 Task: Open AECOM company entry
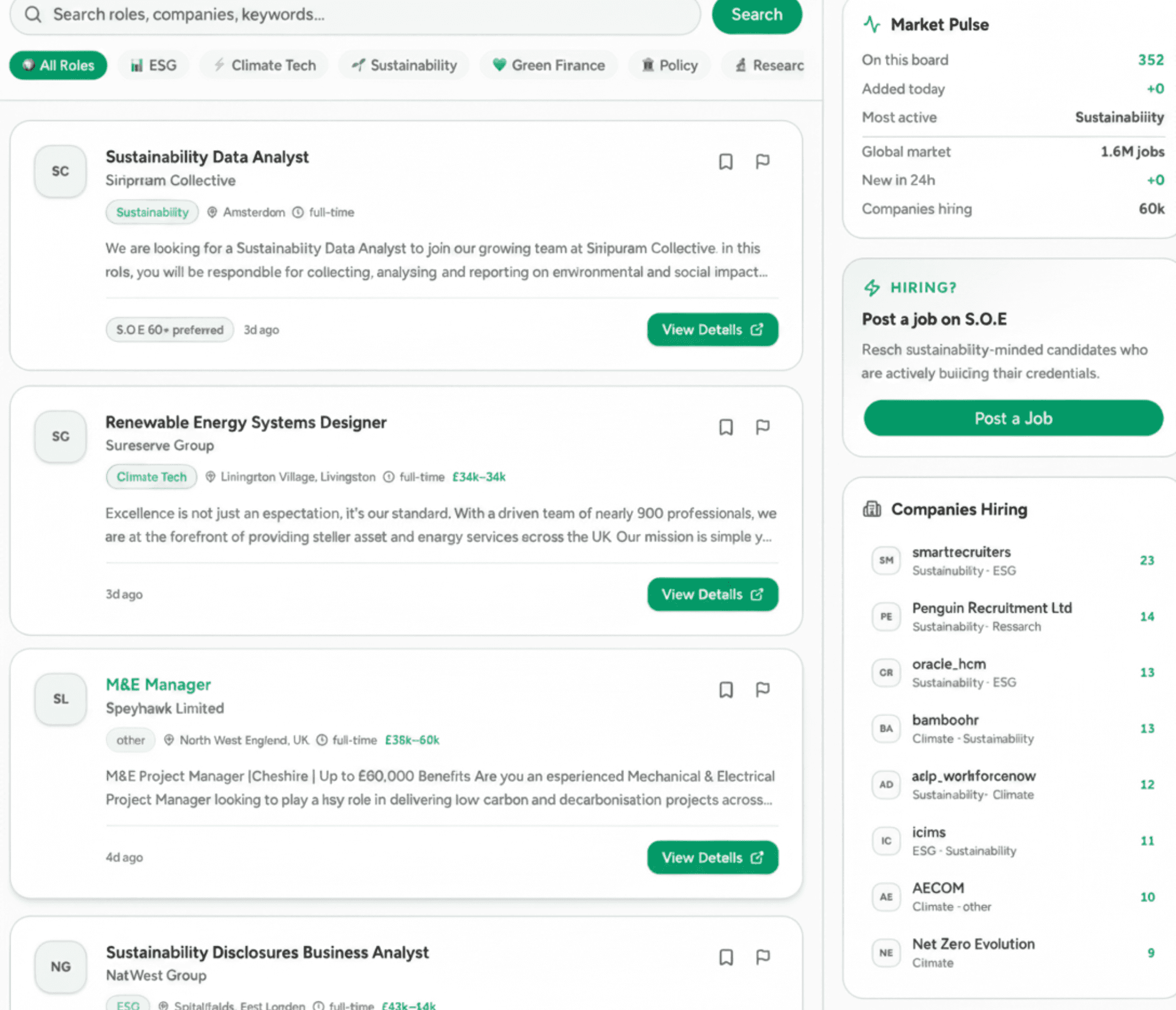tap(1013, 897)
